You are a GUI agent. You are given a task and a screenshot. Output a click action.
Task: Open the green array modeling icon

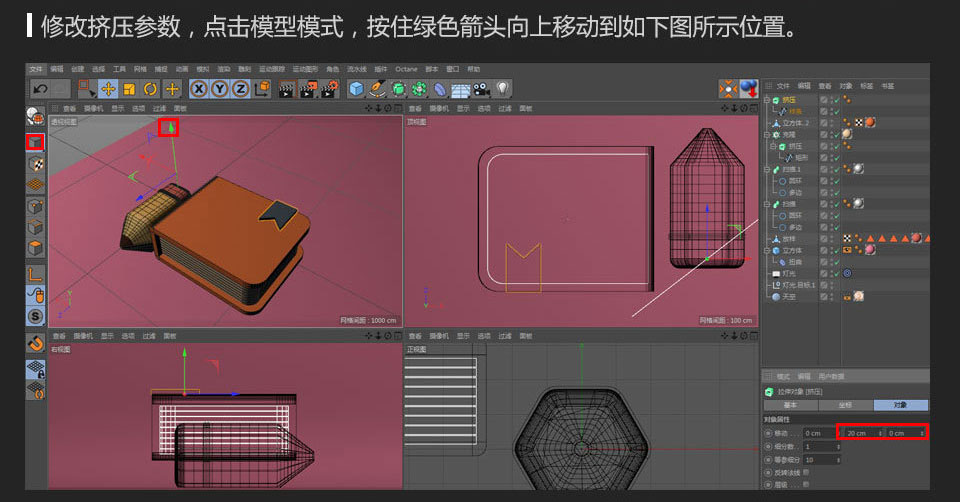click(x=419, y=89)
